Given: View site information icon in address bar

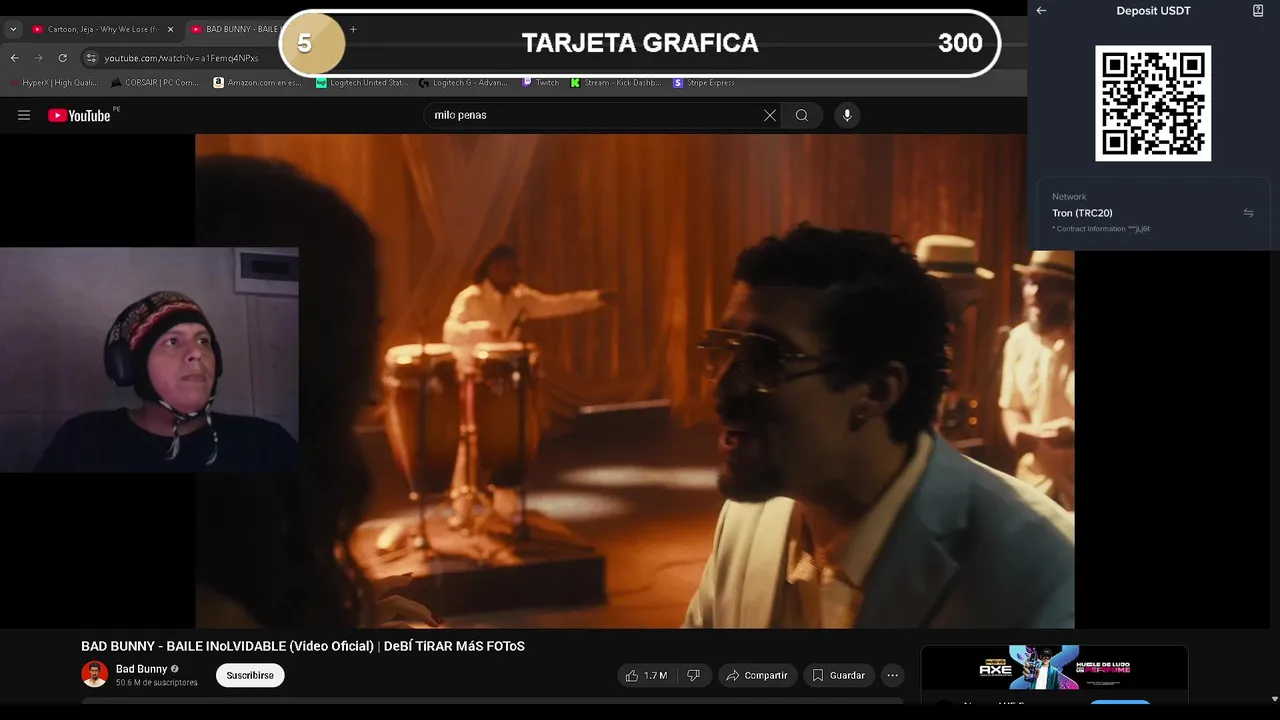Looking at the screenshot, I should click(91, 58).
